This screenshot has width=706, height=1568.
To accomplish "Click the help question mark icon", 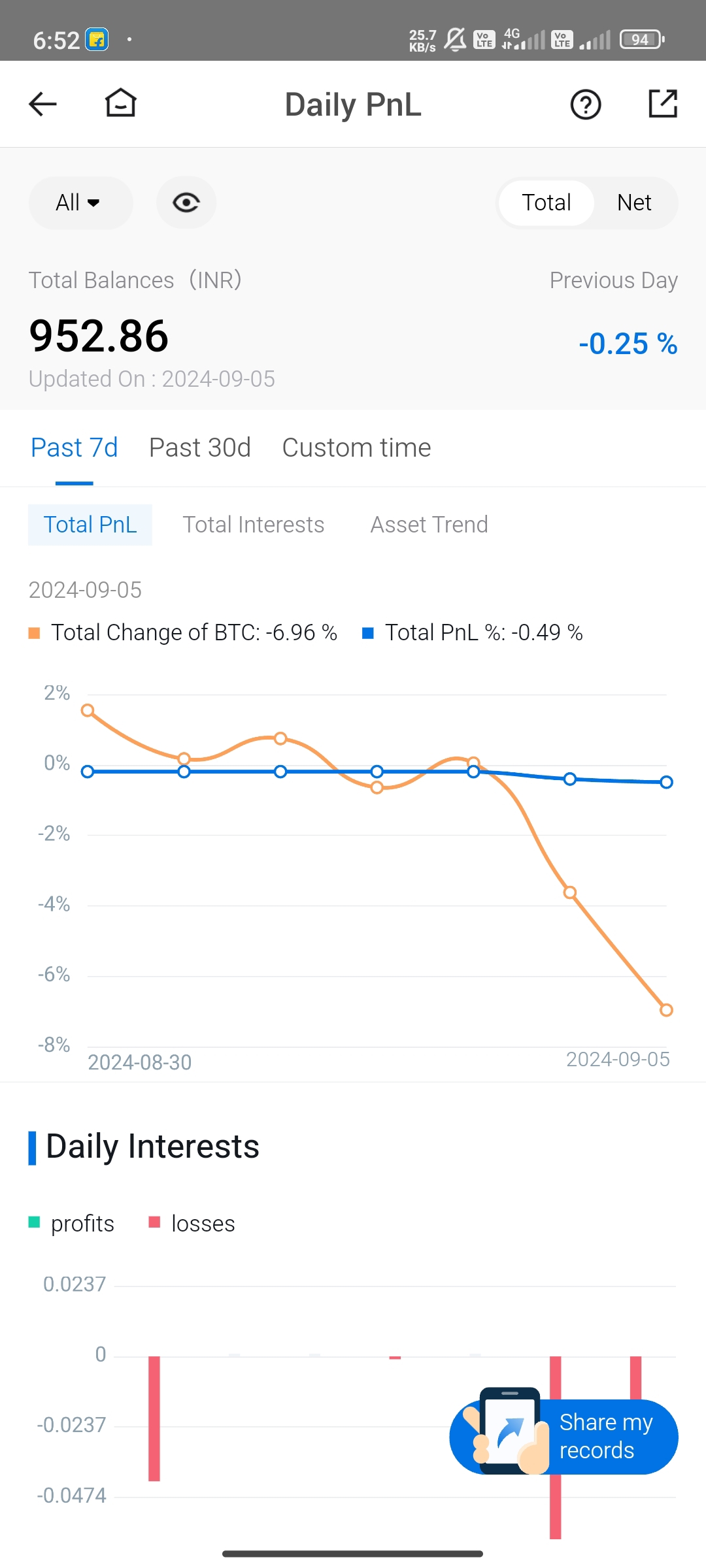I will pos(585,104).
